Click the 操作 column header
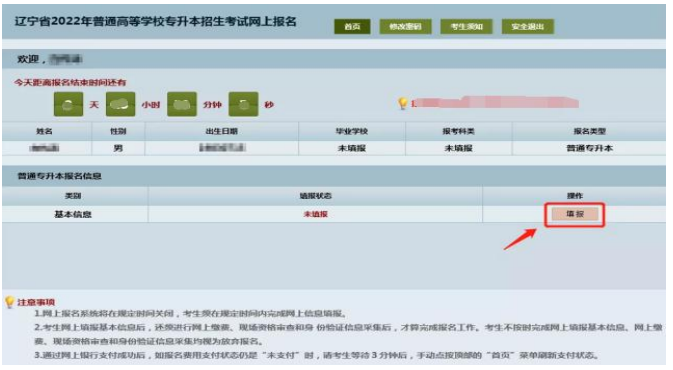This screenshot has width=673, height=370. [x=575, y=196]
